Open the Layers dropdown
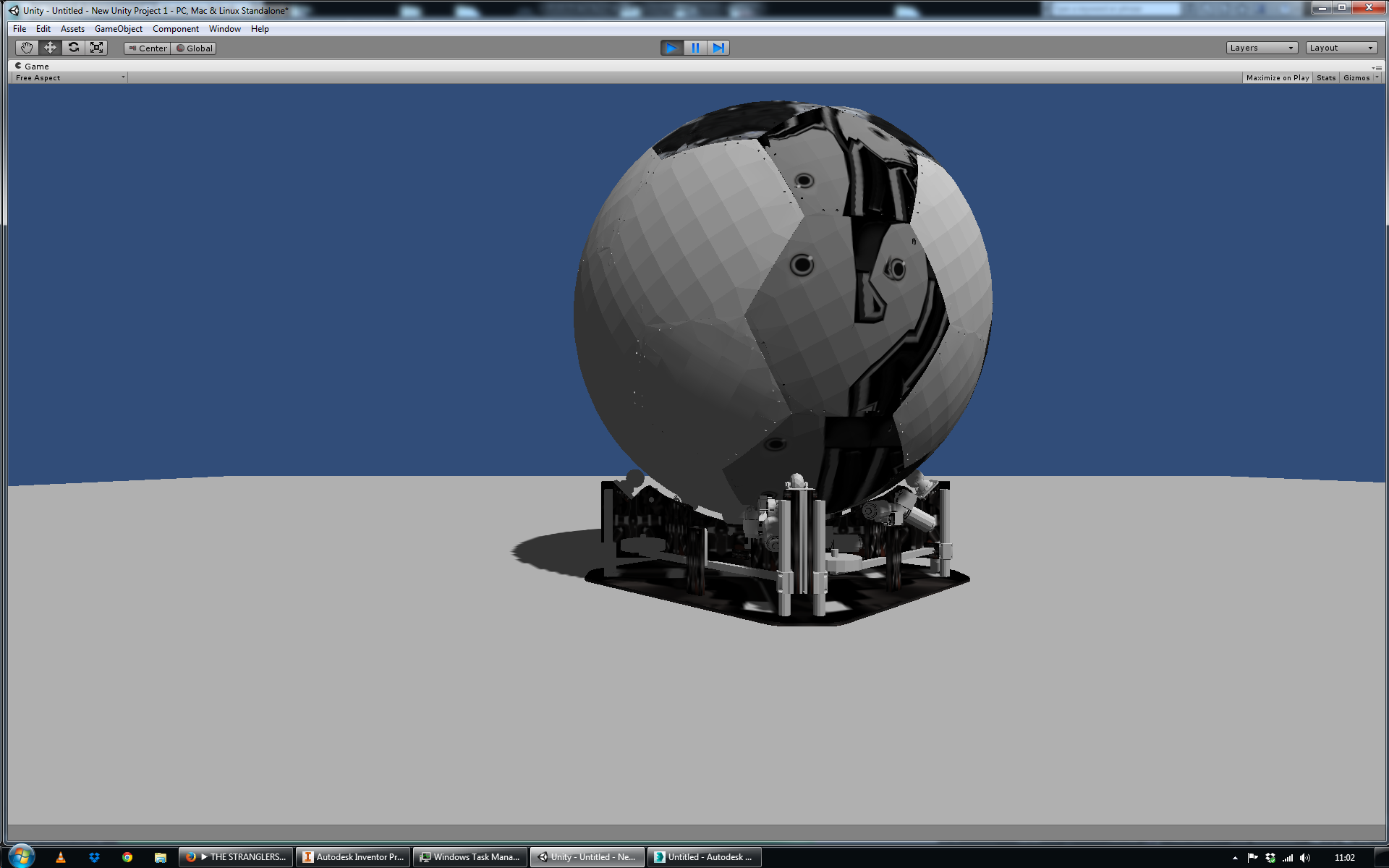This screenshot has height=868, width=1389. [x=1262, y=48]
